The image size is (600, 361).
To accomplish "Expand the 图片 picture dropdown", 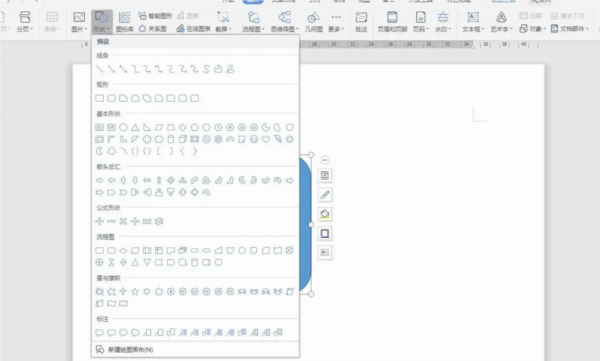I will pyautogui.click(x=79, y=21).
